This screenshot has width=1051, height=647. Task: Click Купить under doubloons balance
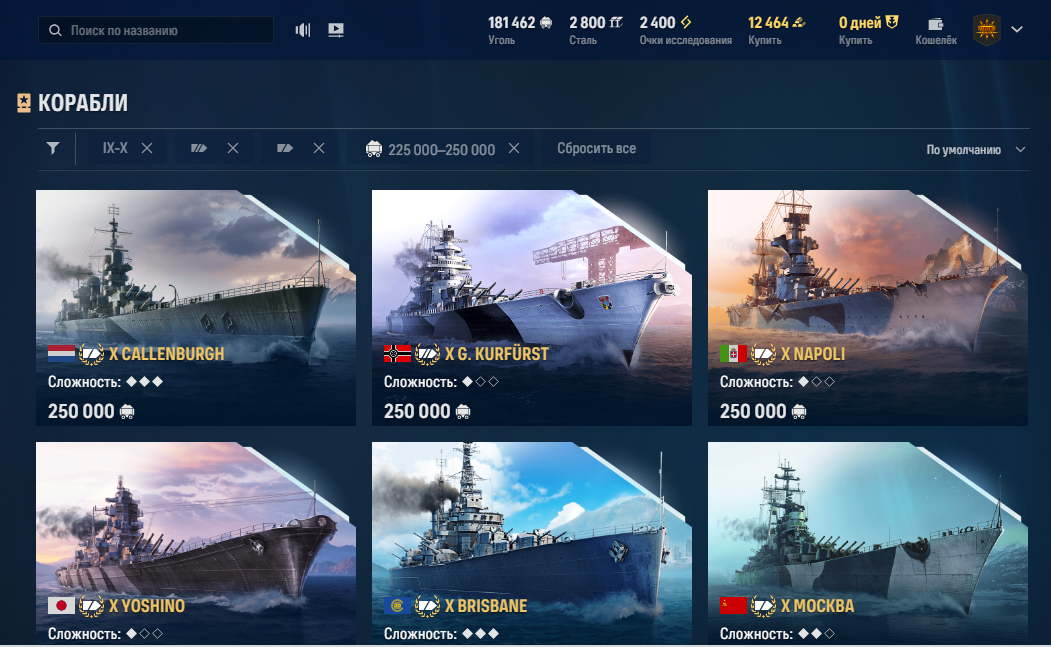(x=765, y=40)
